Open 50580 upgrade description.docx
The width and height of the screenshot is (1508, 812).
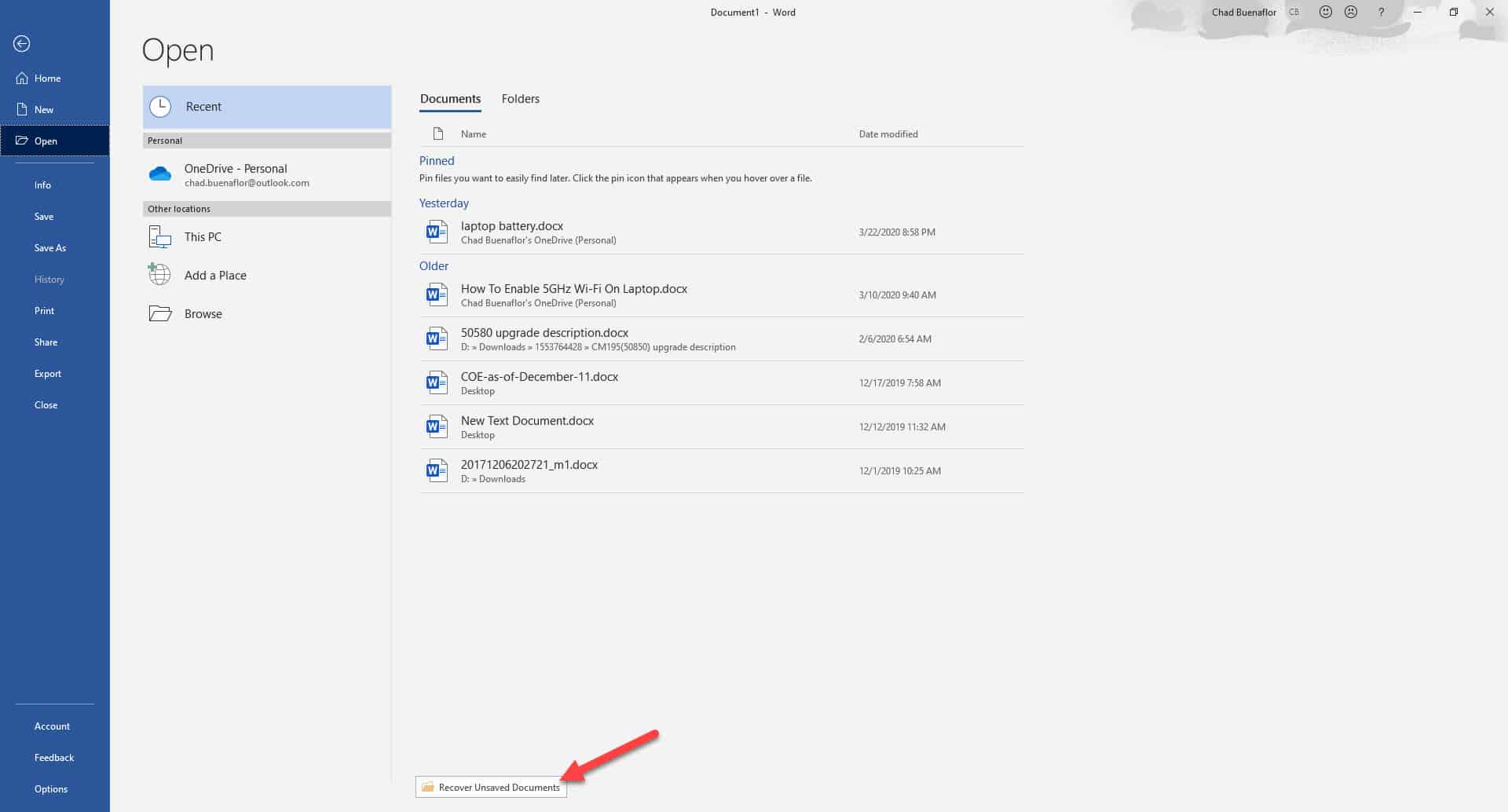point(722,338)
